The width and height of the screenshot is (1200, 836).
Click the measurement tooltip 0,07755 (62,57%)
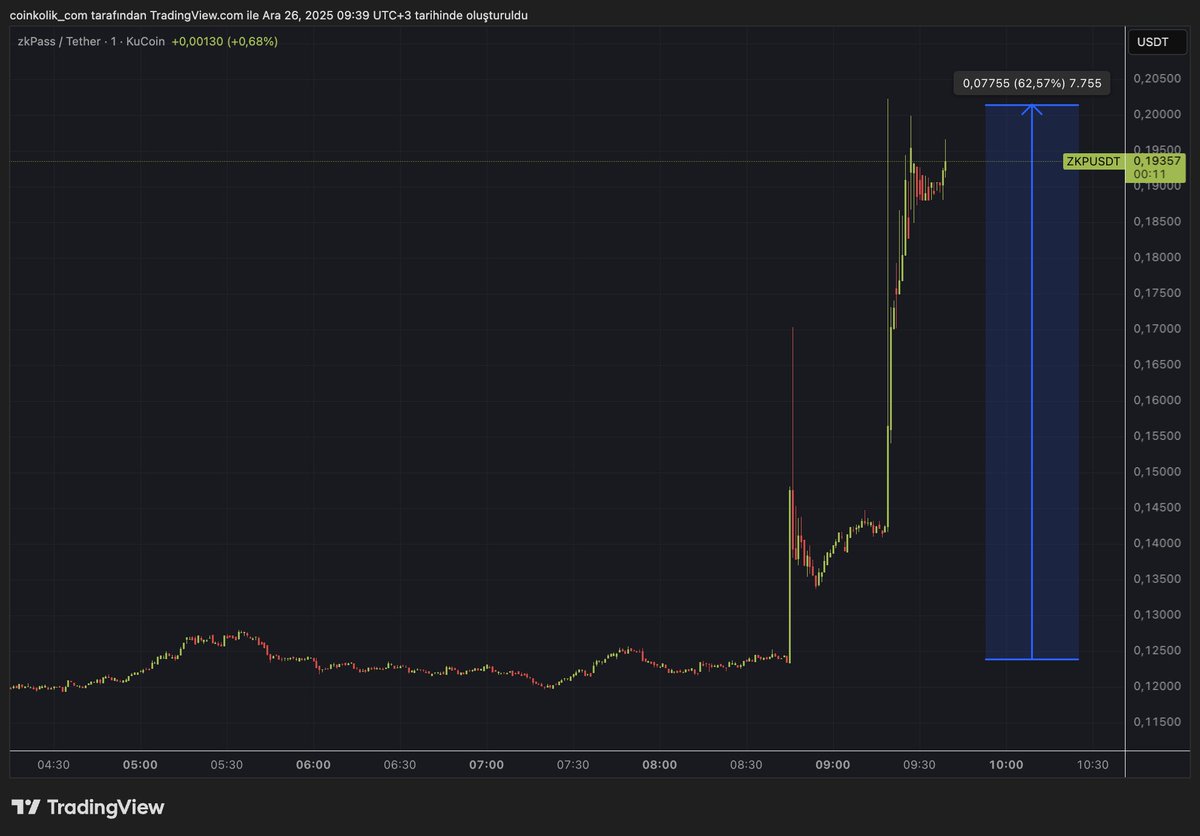tap(1032, 84)
